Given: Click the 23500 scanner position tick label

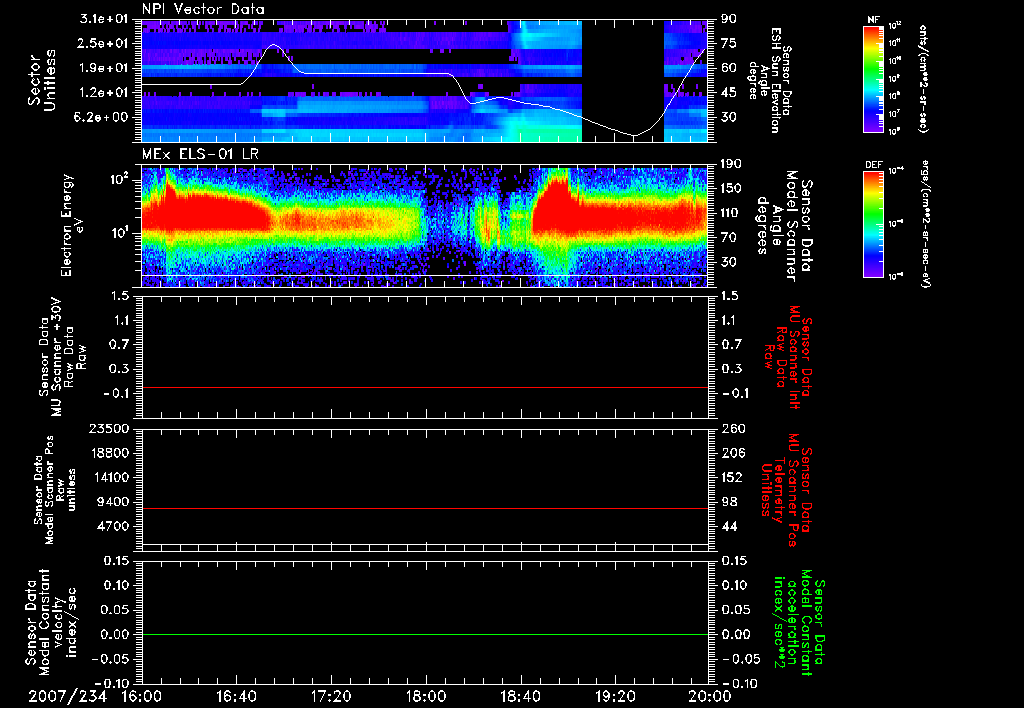Looking at the screenshot, I should coord(109,429).
